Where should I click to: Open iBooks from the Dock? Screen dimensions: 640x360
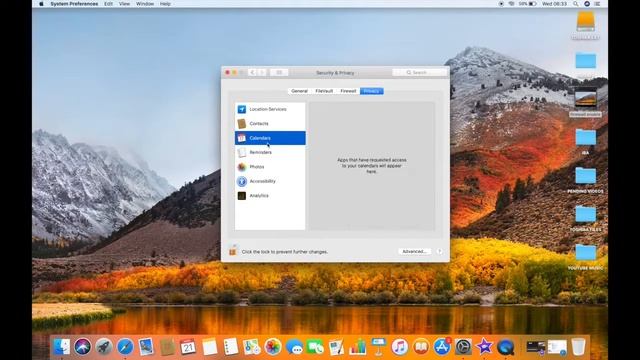coord(421,347)
